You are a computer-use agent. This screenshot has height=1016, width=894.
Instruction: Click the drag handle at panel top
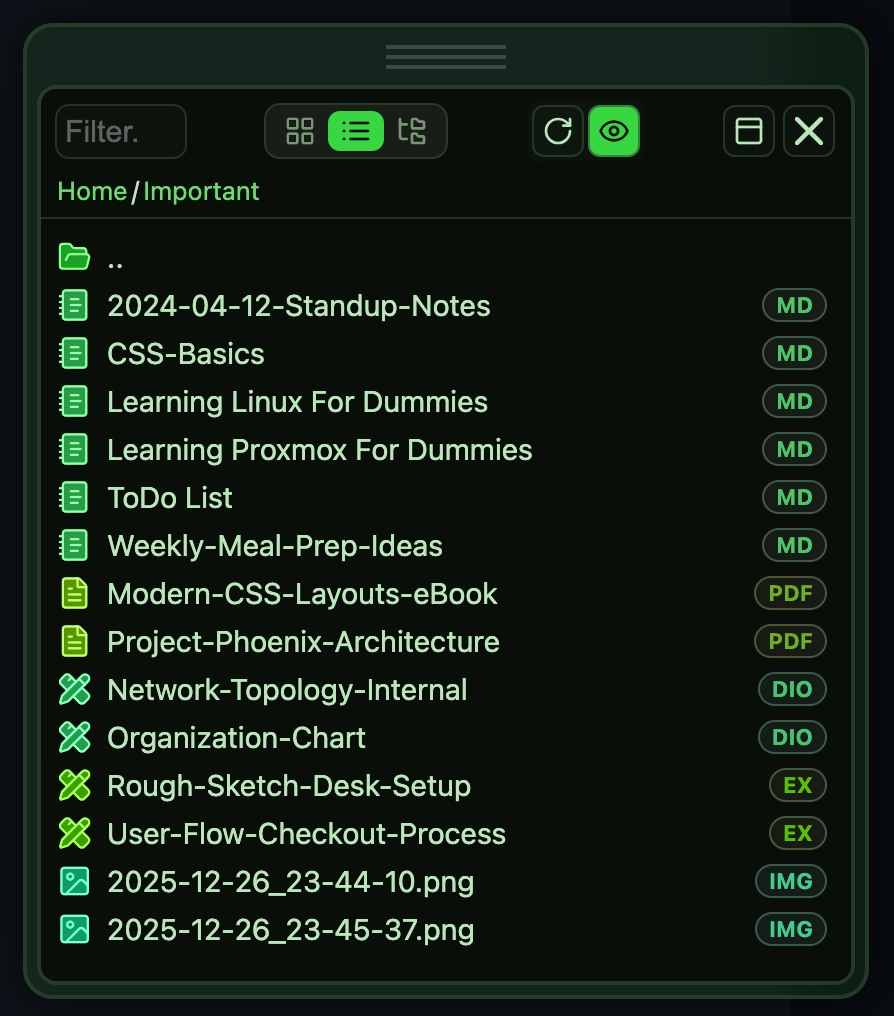pos(446,57)
